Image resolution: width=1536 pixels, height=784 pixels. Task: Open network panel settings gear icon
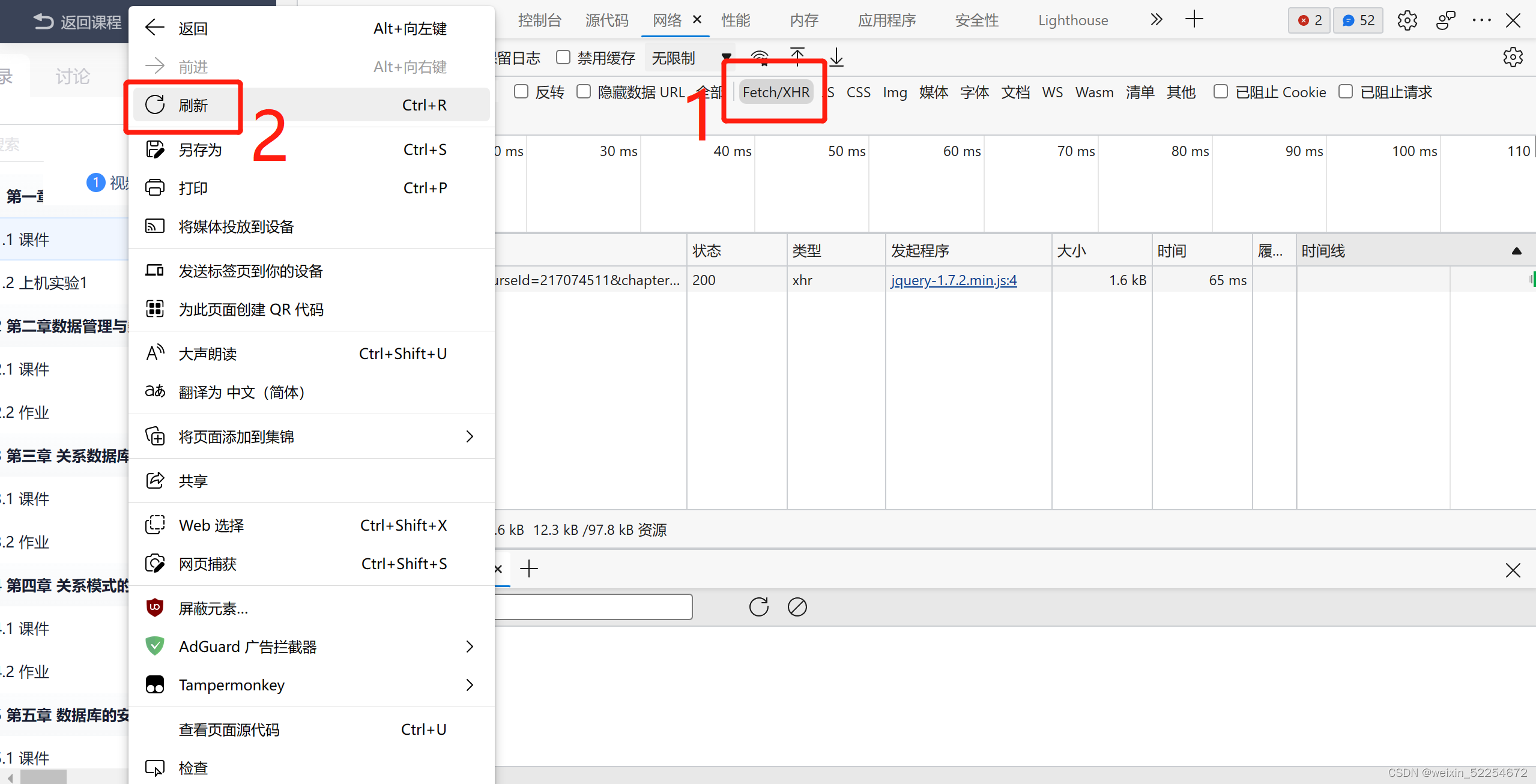point(1513,58)
